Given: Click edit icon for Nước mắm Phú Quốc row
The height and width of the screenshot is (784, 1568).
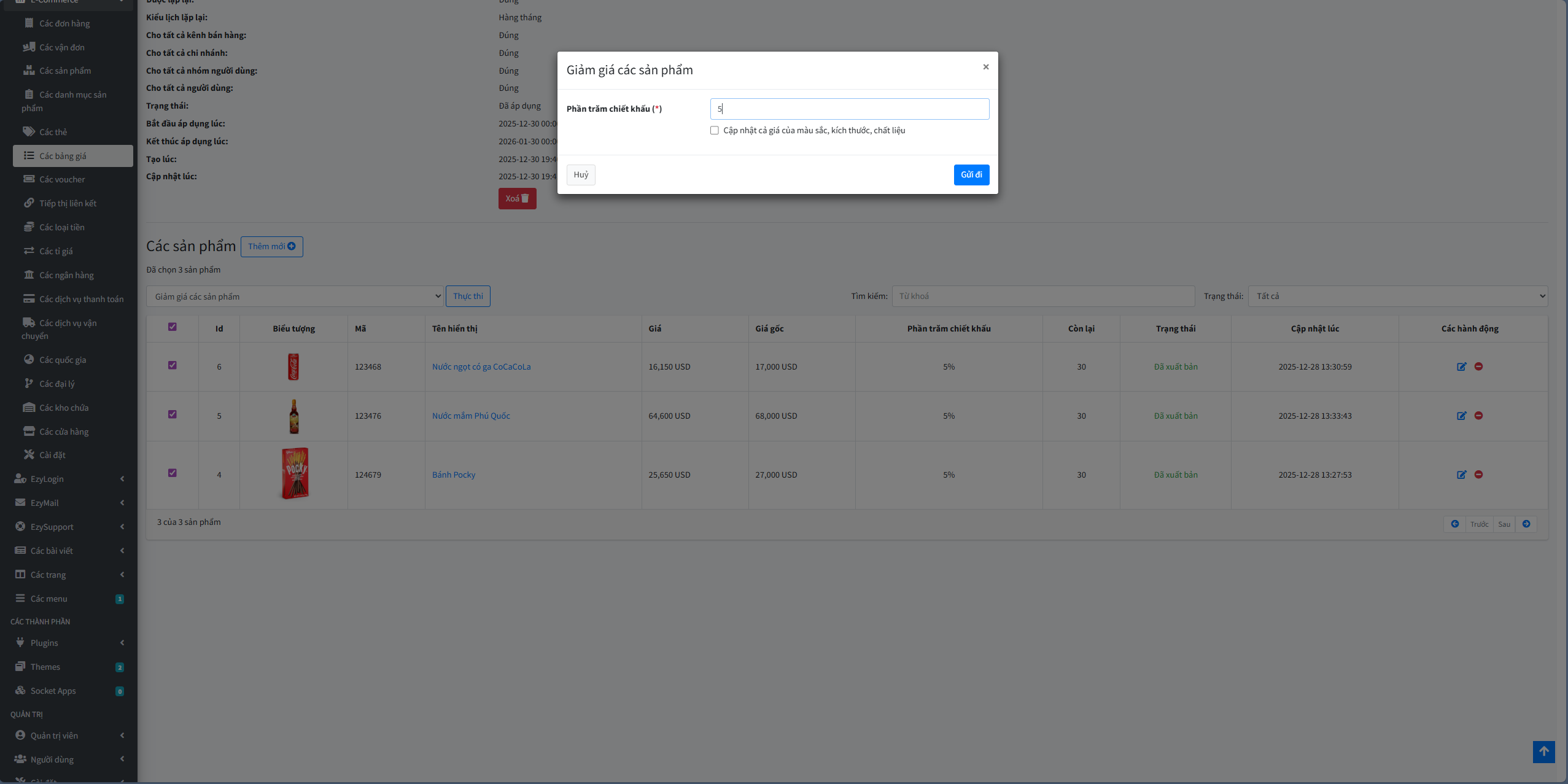Looking at the screenshot, I should pos(1461,416).
